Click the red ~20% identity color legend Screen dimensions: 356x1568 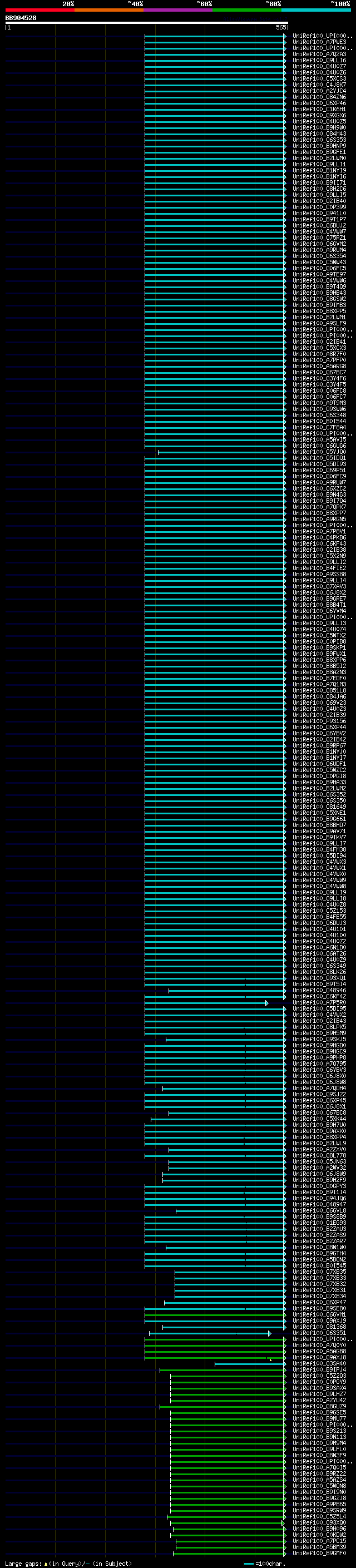point(40,11)
